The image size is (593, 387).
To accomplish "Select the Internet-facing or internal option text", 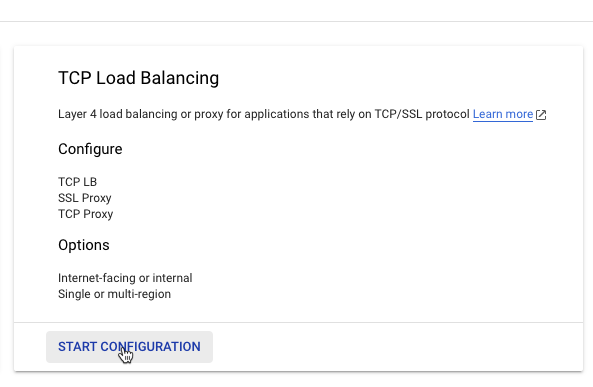I will point(125,278).
